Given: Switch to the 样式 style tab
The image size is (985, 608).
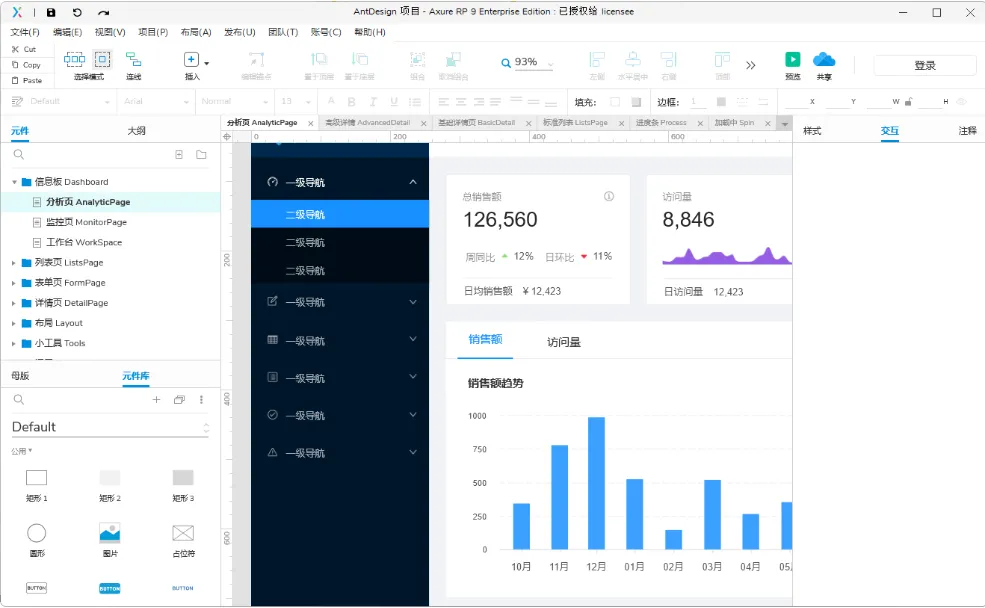Looking at the screenshot, I should (x=812, y=131).
